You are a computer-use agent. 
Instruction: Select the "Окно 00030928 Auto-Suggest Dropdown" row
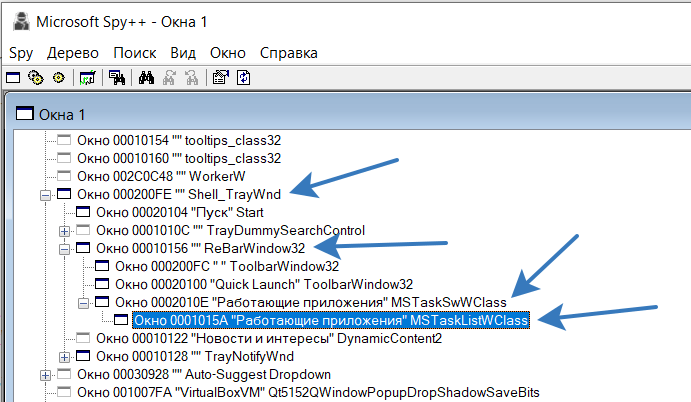tap(204, 374)
